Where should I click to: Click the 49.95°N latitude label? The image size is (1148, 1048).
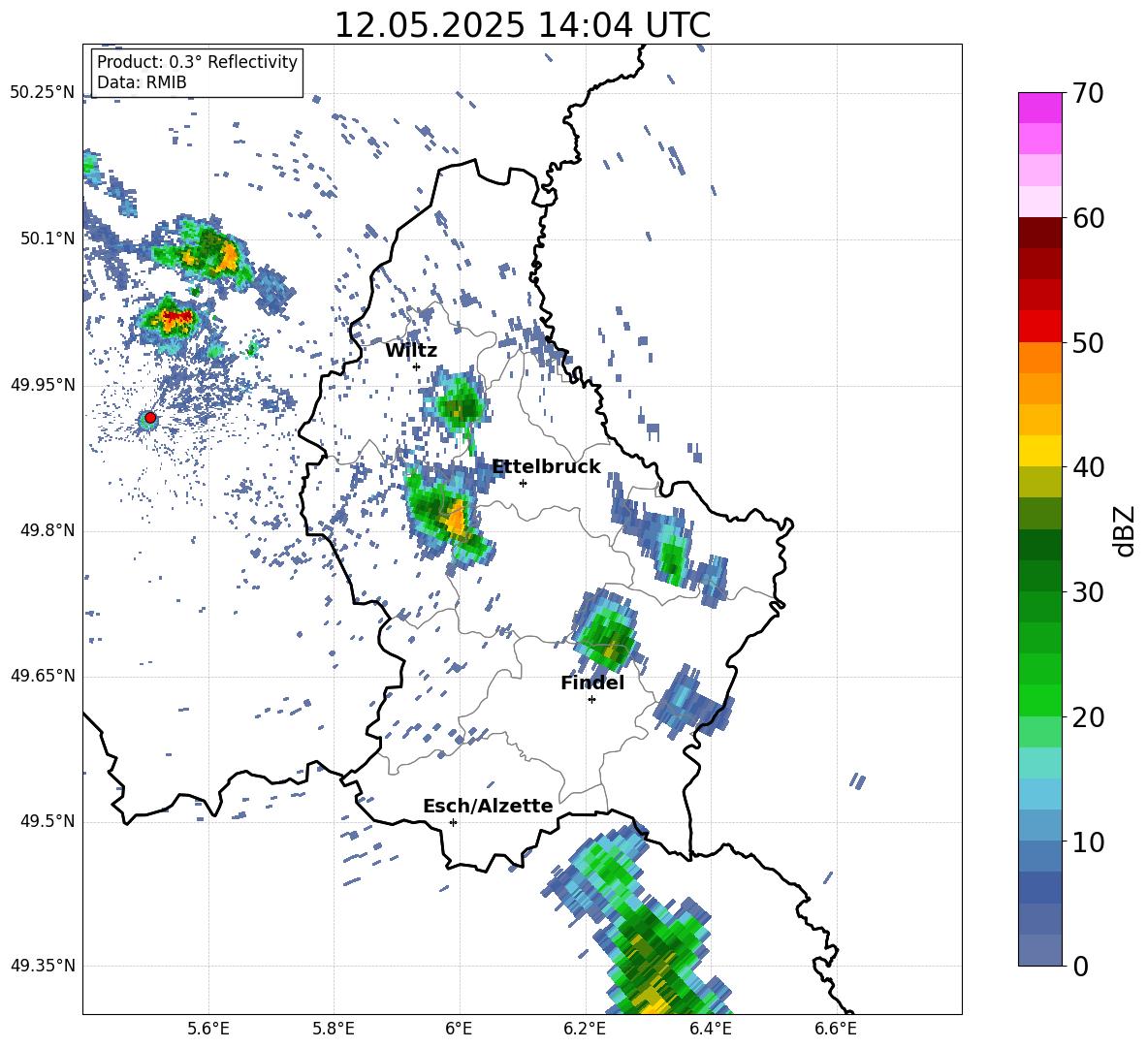pyautogui.click(x=43, y=385)
